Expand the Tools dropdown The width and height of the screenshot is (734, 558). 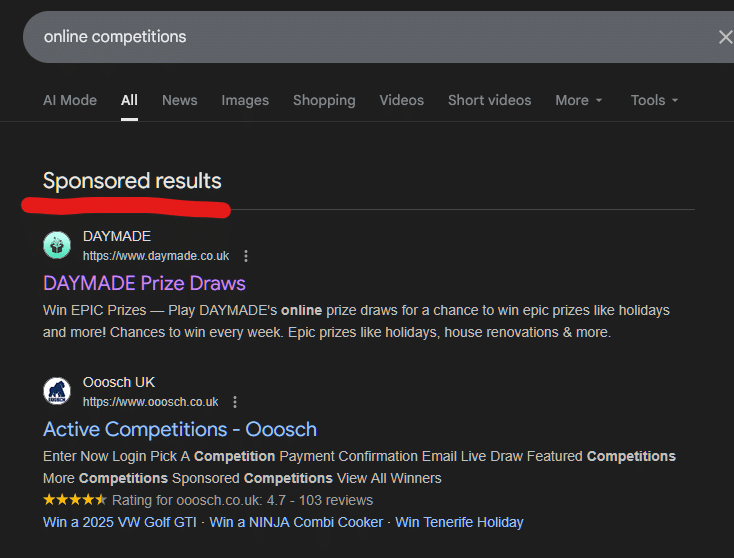pos(654,100)
